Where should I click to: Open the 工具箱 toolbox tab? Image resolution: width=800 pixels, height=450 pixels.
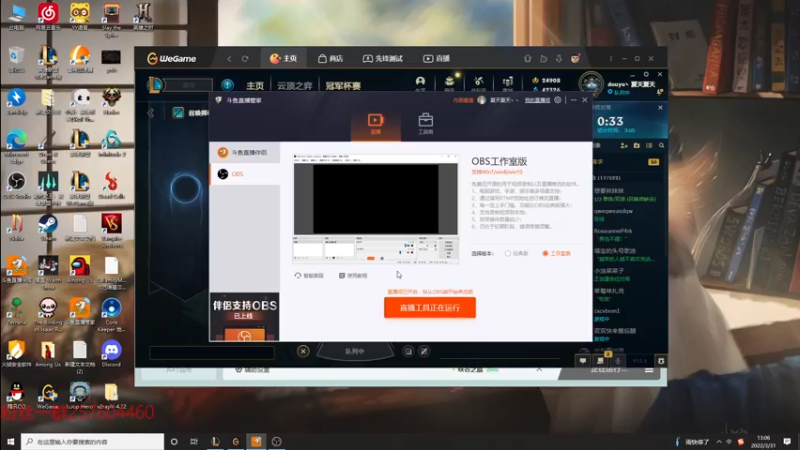(426, 123)
